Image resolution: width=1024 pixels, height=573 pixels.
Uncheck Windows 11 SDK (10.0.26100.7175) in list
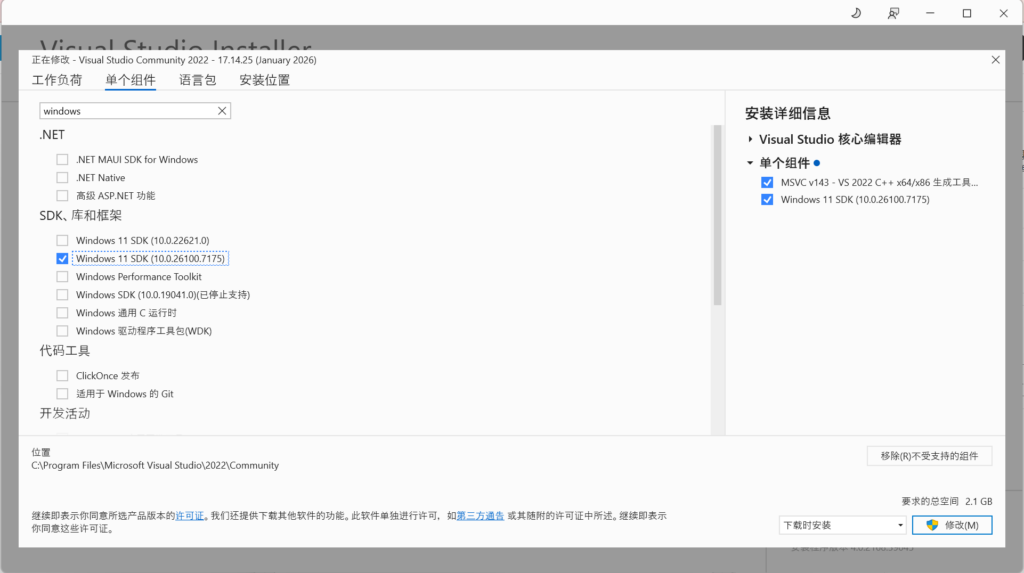[62, 259]
